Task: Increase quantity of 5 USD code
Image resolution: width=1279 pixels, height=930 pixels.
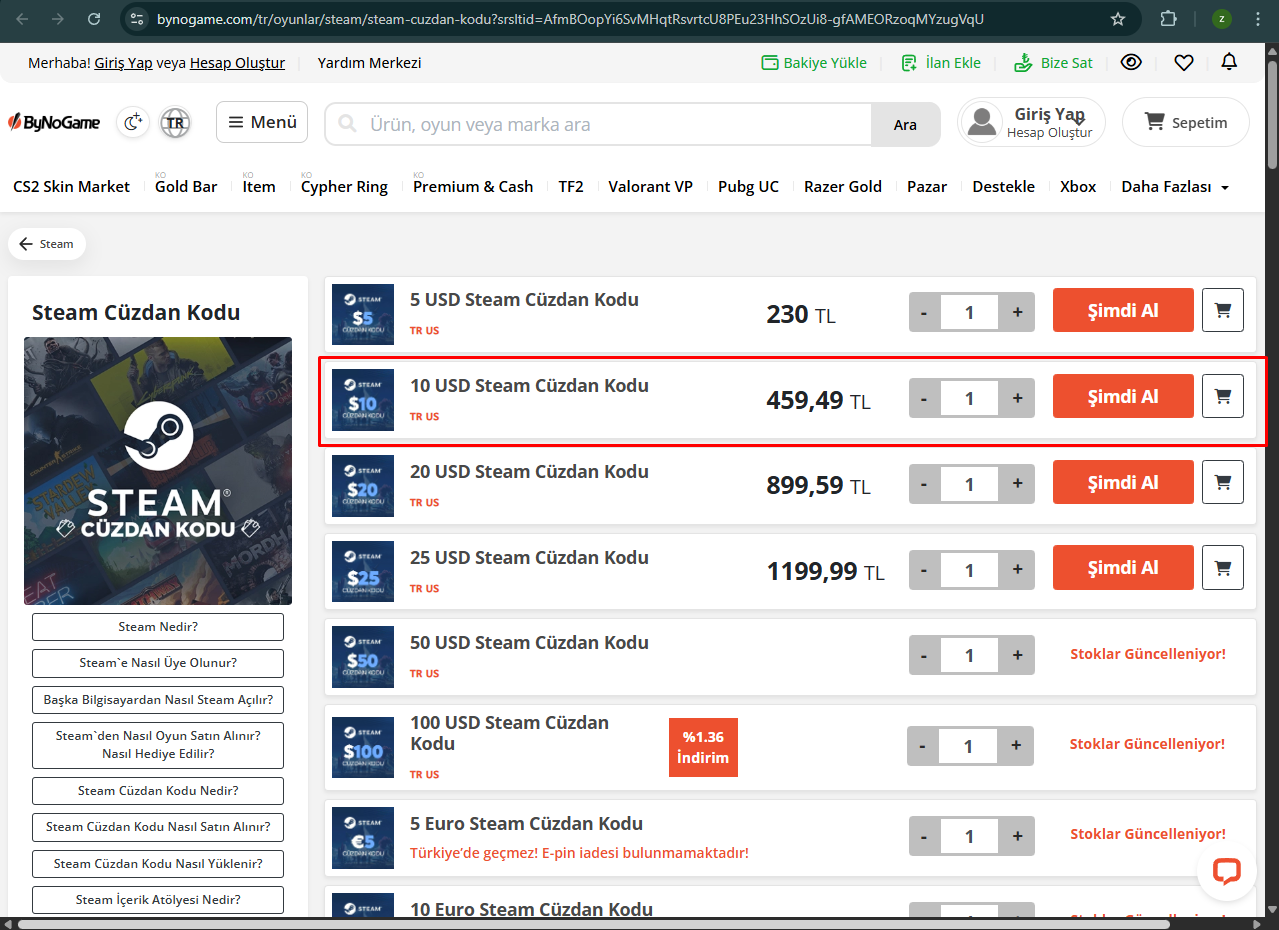Action: 1017,312
